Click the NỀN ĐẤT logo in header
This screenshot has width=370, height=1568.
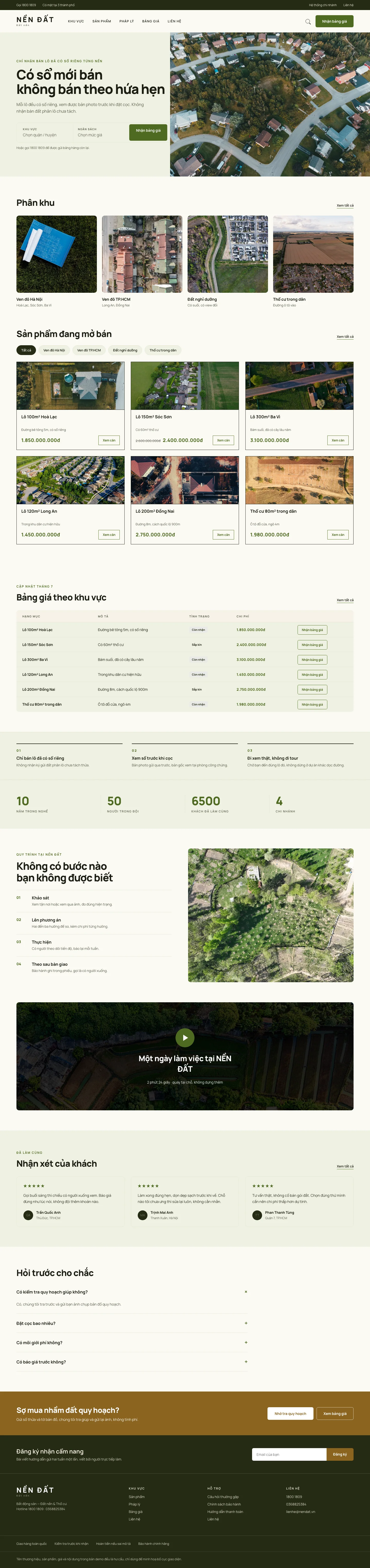(35, 21)
